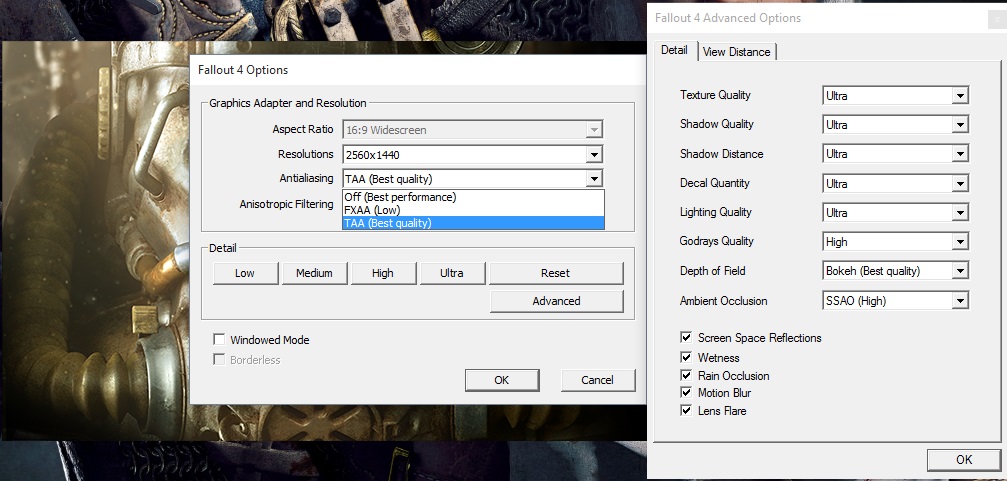Open the Aspect Ratio dropdown
The width and height of the screenshot is (1007, 481).
(x=473, y=130)
